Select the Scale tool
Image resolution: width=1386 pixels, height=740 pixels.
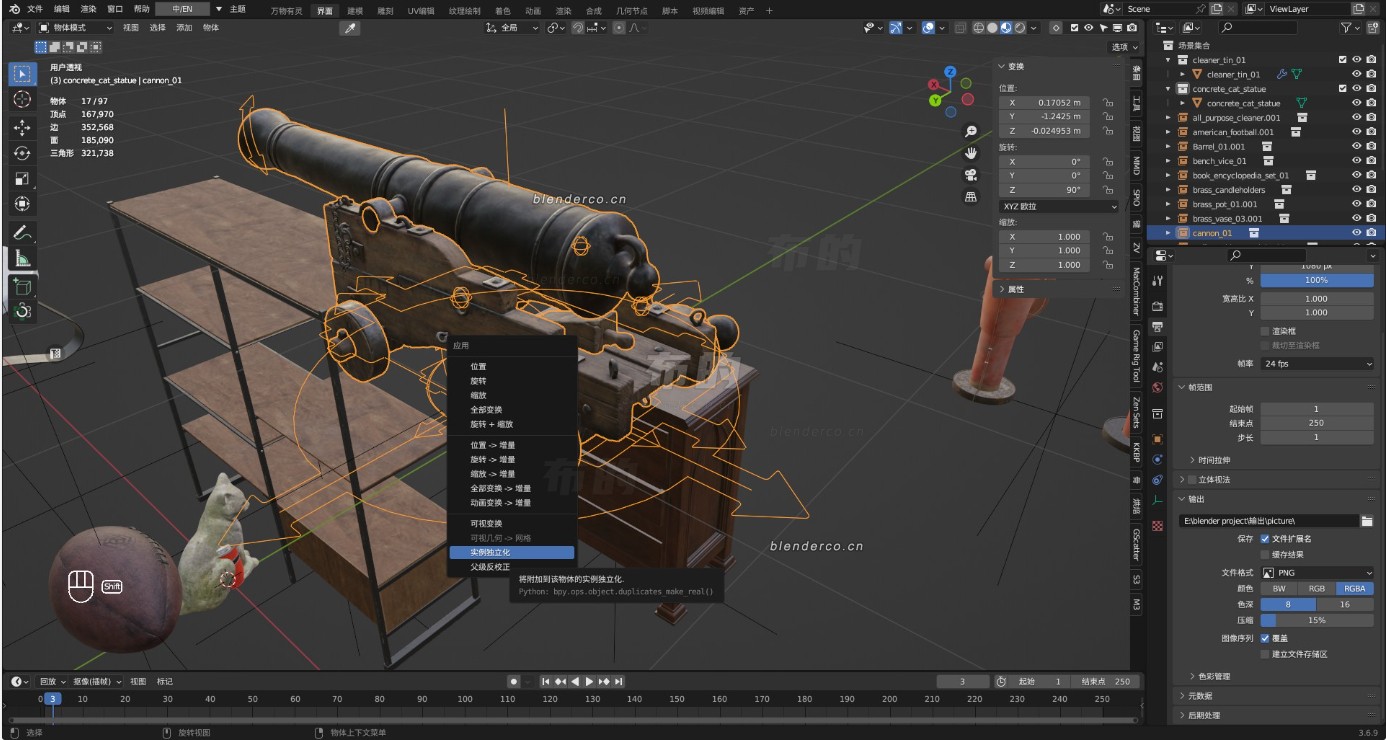[22, 179]
